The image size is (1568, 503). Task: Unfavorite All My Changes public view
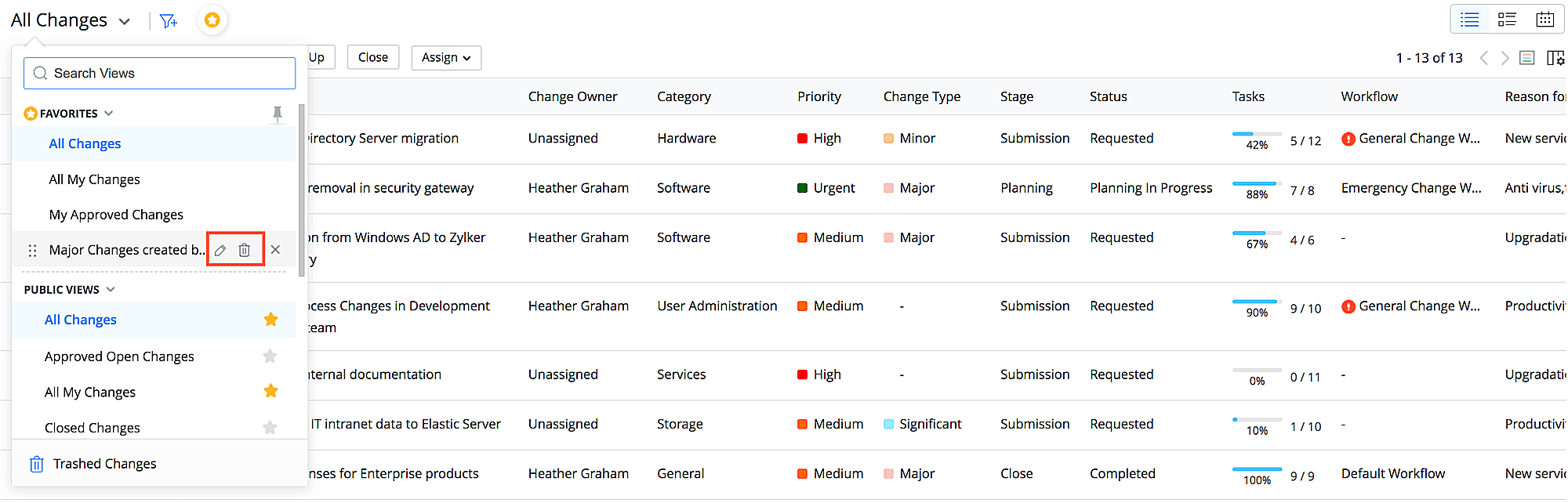point(270,392)
